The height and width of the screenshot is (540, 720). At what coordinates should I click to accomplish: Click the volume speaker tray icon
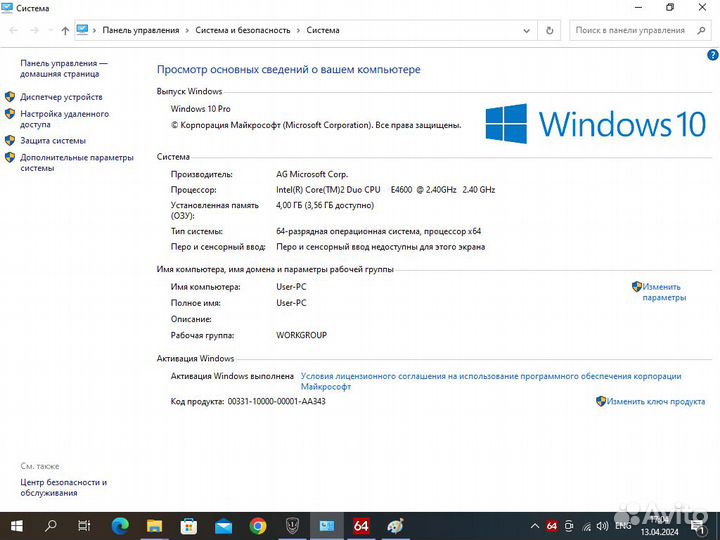(602, 526)
